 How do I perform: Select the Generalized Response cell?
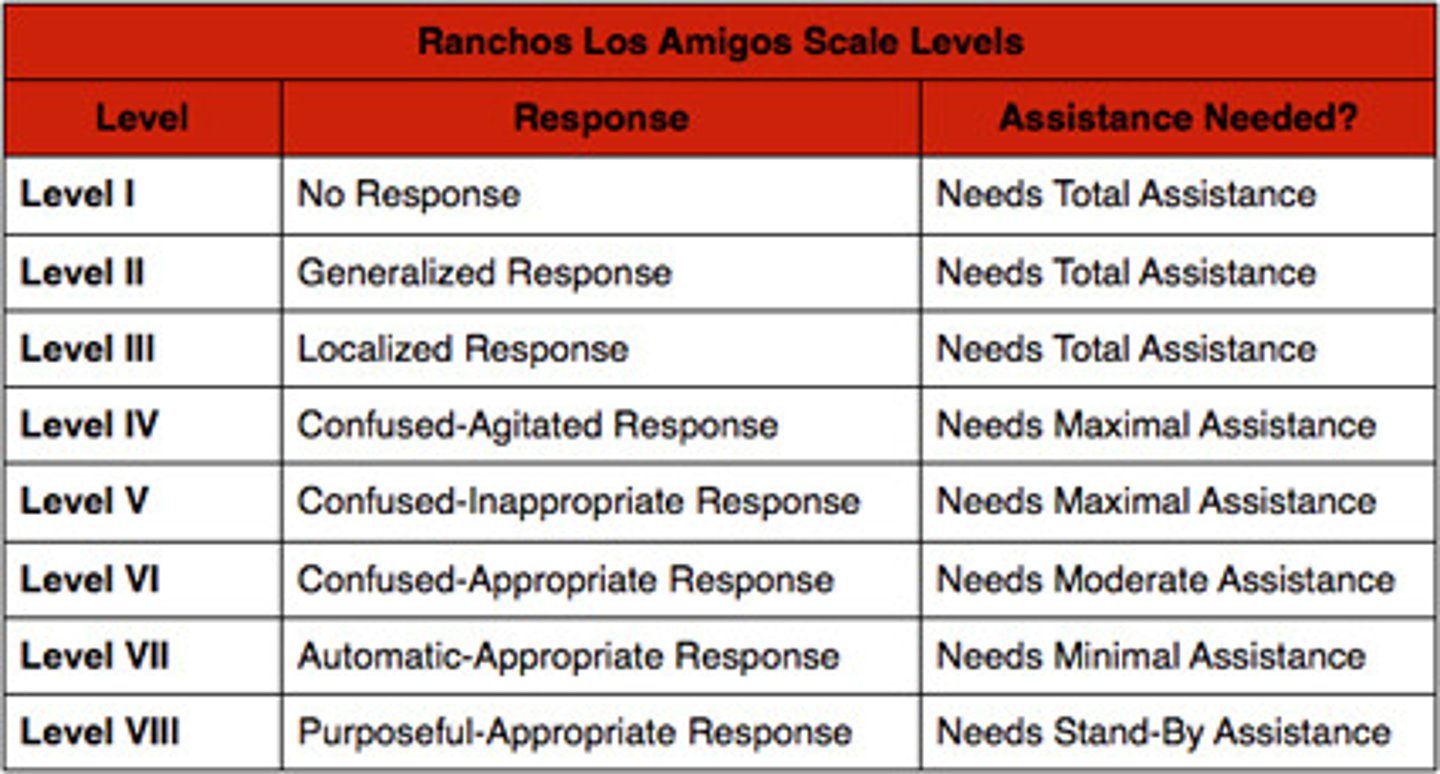tap(485, 272)
